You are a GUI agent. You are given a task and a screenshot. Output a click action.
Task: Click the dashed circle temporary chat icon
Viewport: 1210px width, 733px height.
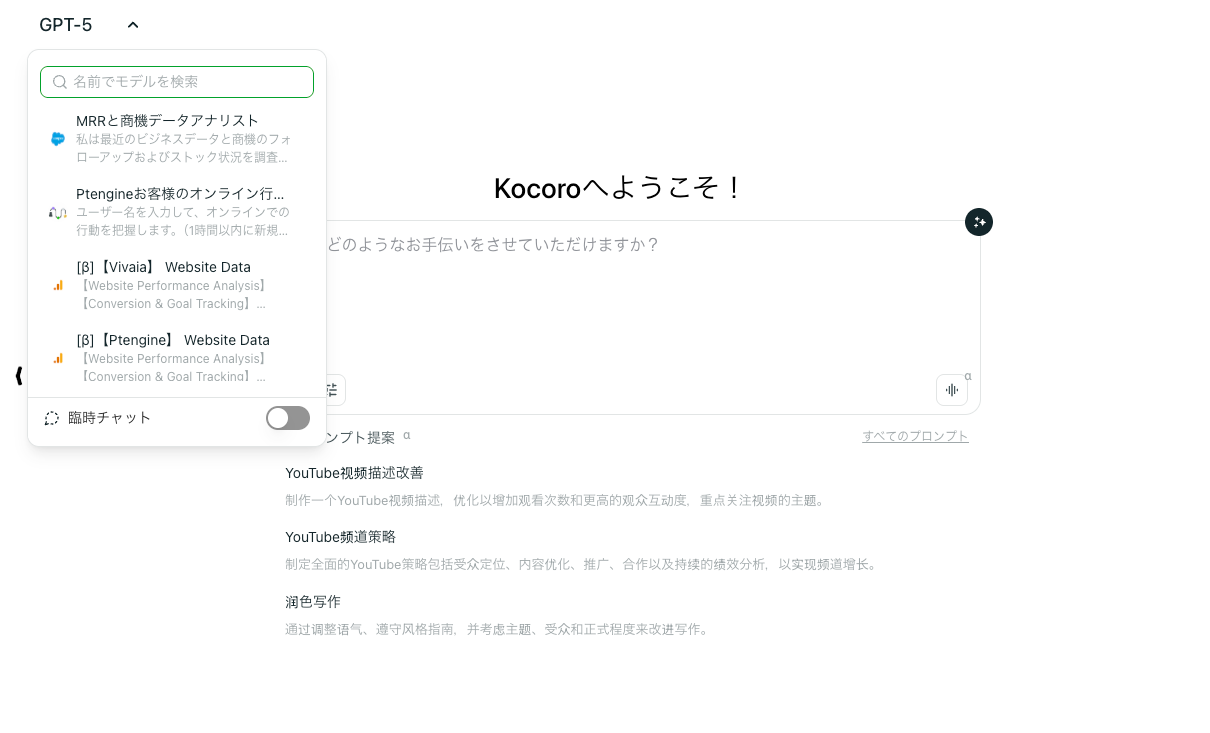(x=52, y=418)
